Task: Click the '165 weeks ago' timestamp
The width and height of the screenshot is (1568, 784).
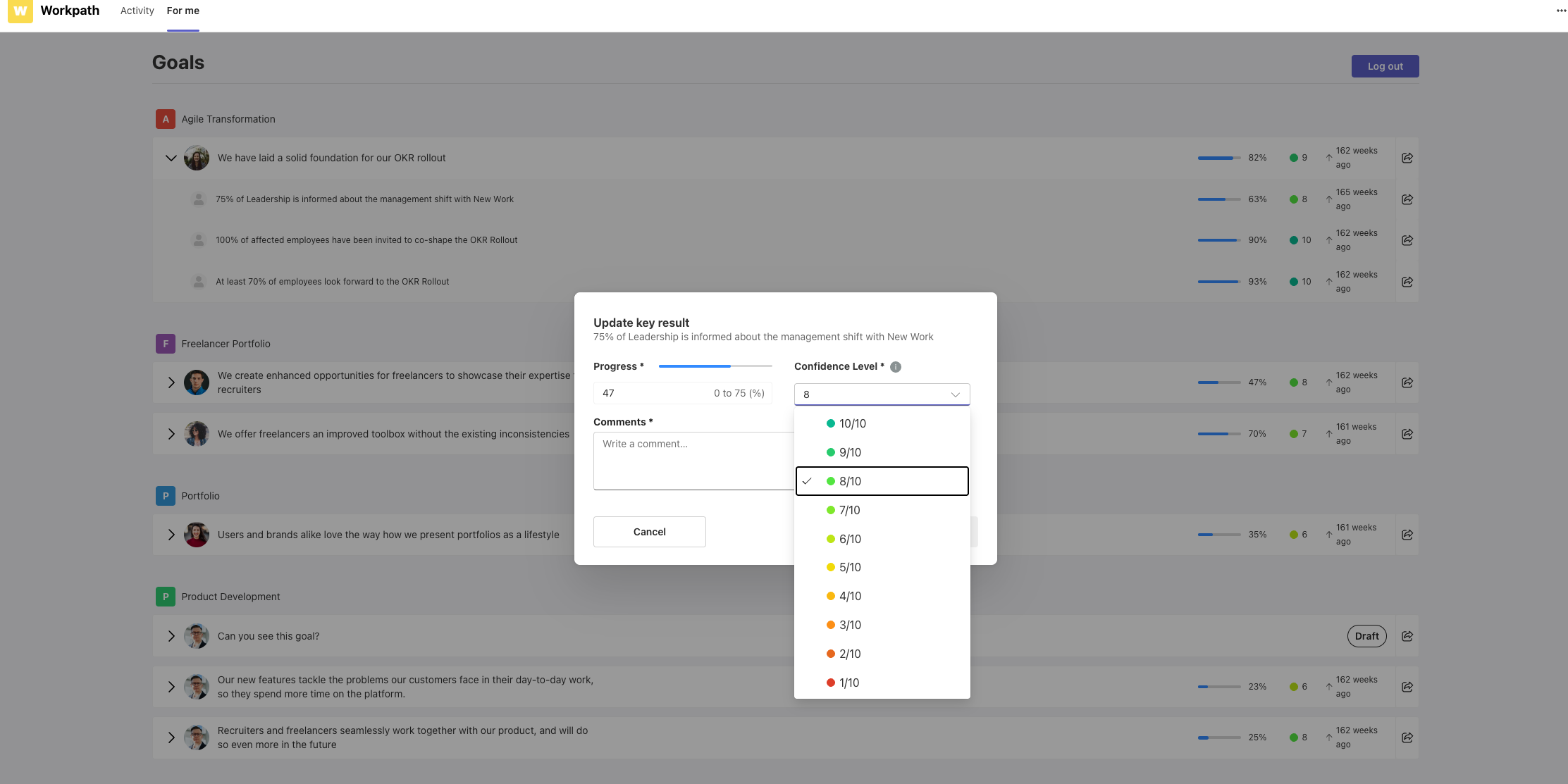Action: point(1356,199)
